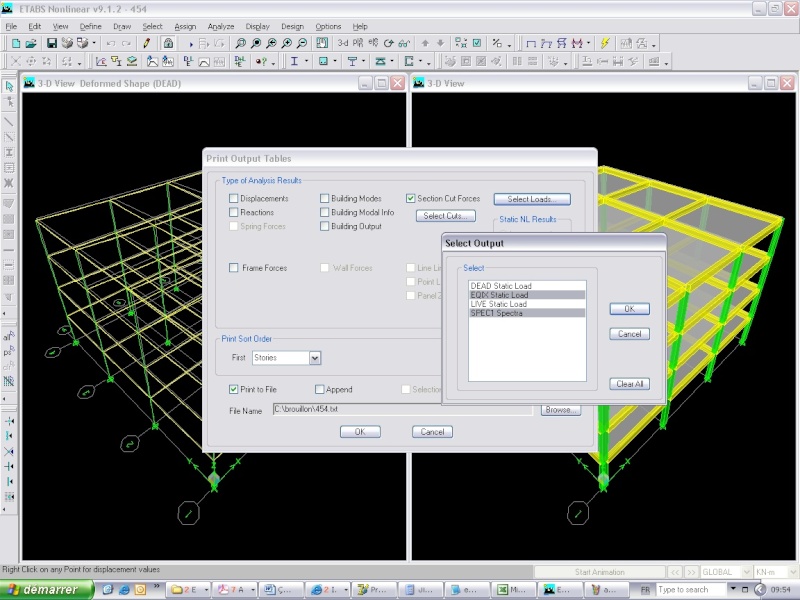The height and width of the screenshot is (600, 800).
Task: Open the GLOBAL coordinate system dropdown
Action: pyautogui.click(x=746, y=572)
